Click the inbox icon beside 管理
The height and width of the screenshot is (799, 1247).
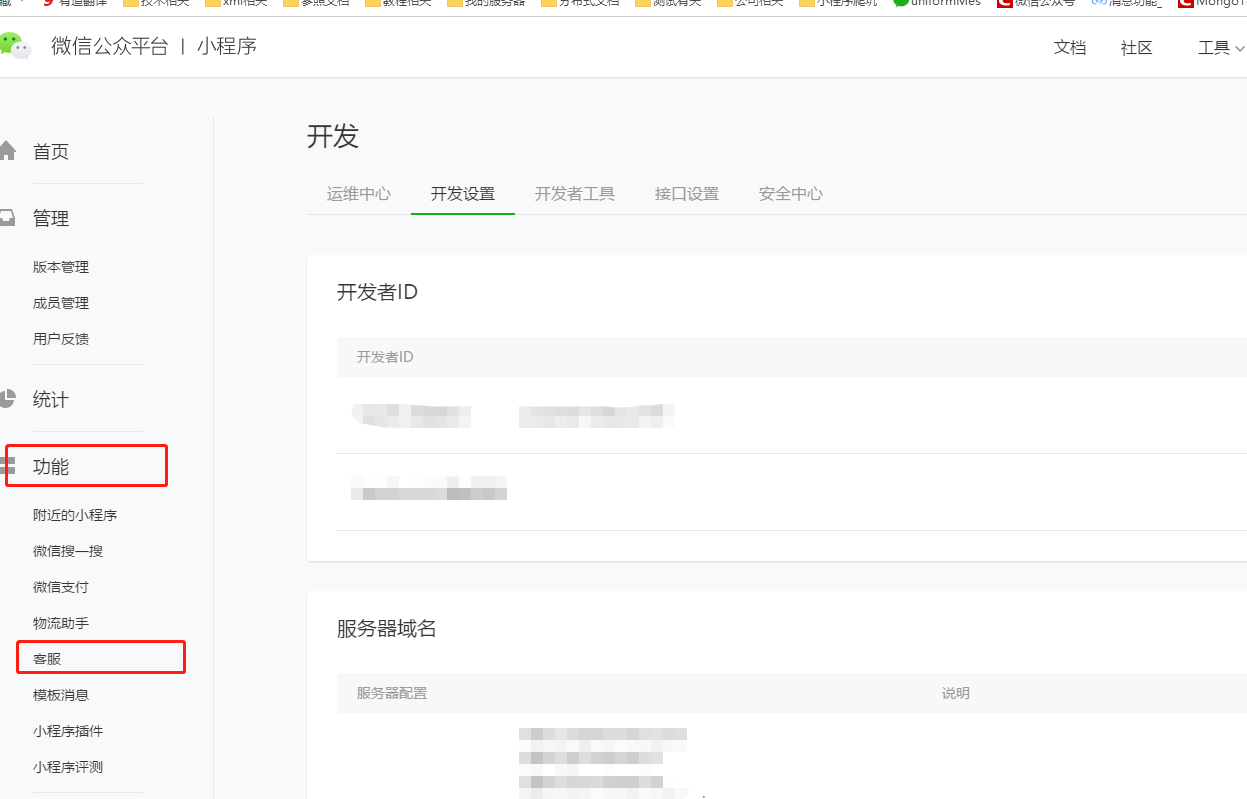[7, 218]
